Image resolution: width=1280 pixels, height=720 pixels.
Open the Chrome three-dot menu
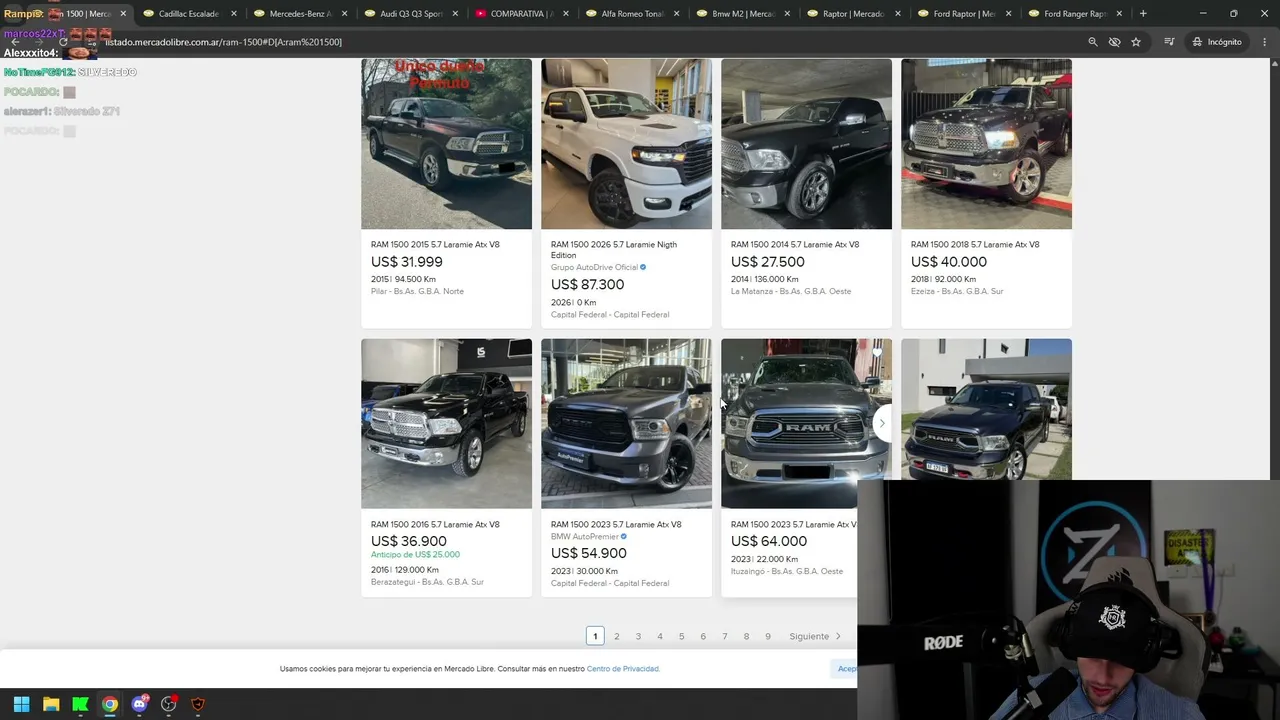tap(1265, 42)
